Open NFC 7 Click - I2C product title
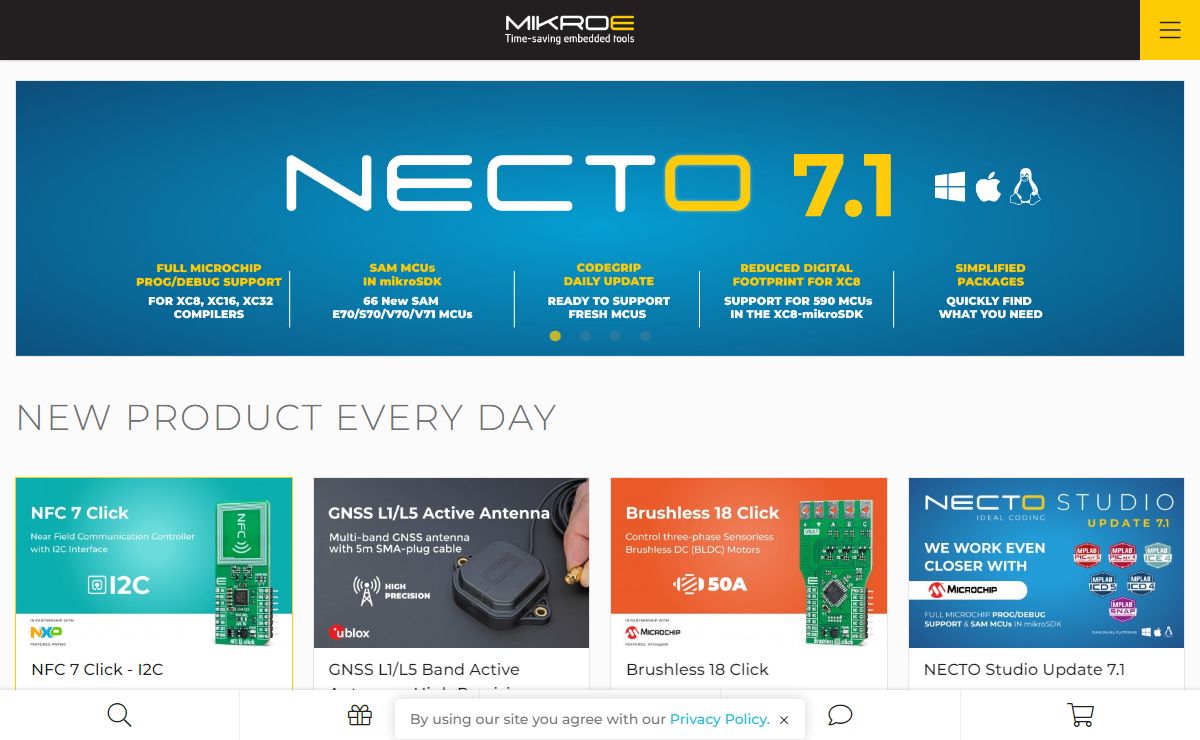This screenshot has height=740, width=1200. click(x=97, y=669)
